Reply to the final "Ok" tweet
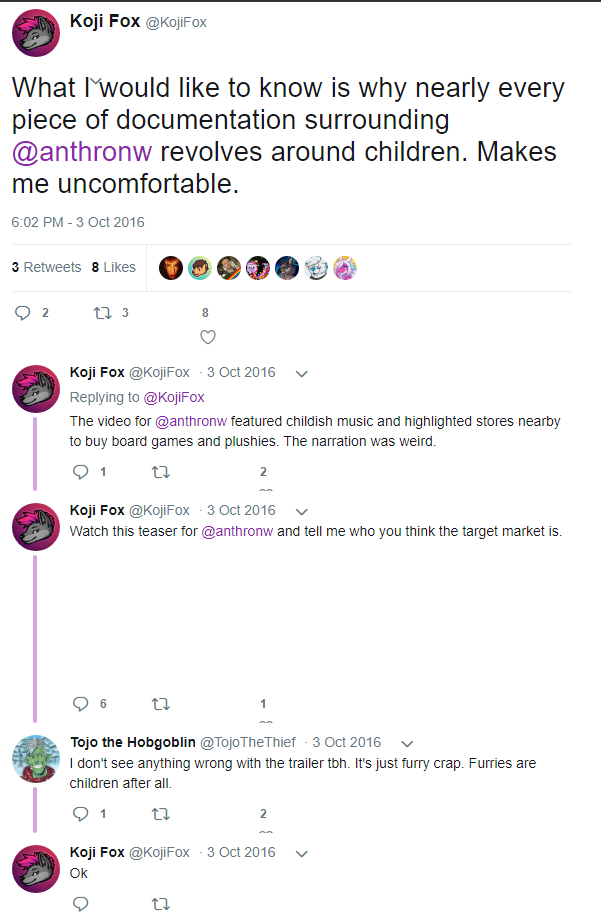 (x=81, y=903)
